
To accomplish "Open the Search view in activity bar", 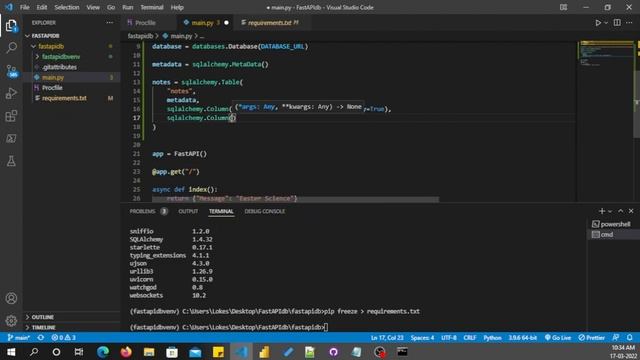I will (x=11, y=48).
